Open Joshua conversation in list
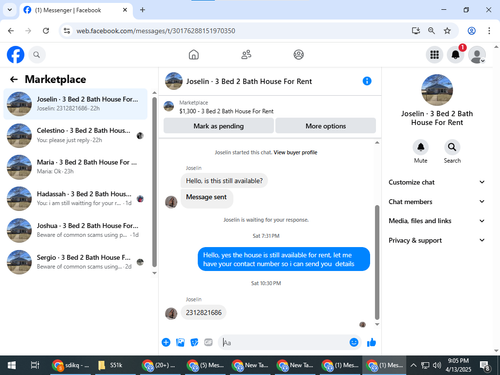 point(75,230)
